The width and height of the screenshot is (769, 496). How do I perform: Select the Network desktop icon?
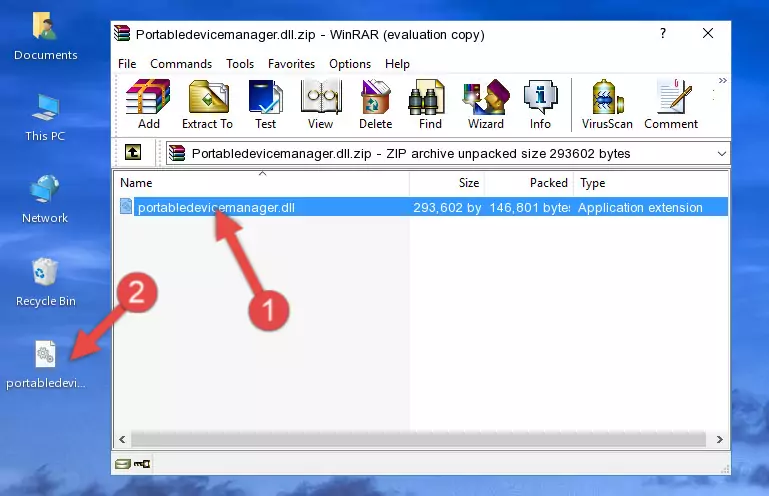point(45,199)
